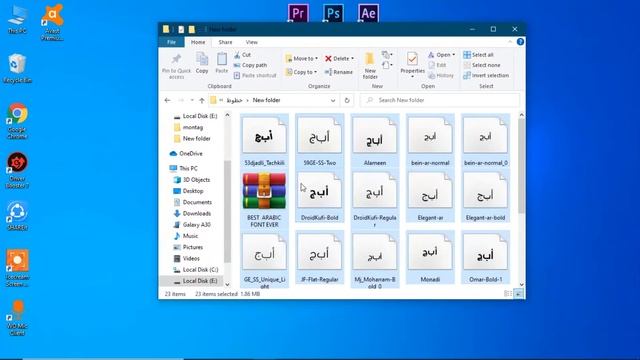Open Recycle Bin on desktop
Image resolution: width=640 pixels, height=360 pixels.
point(17,69)
